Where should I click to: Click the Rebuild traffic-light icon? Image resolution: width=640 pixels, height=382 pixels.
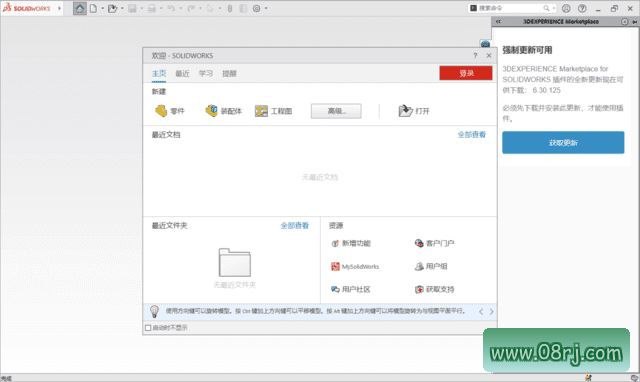click(230, 8)
